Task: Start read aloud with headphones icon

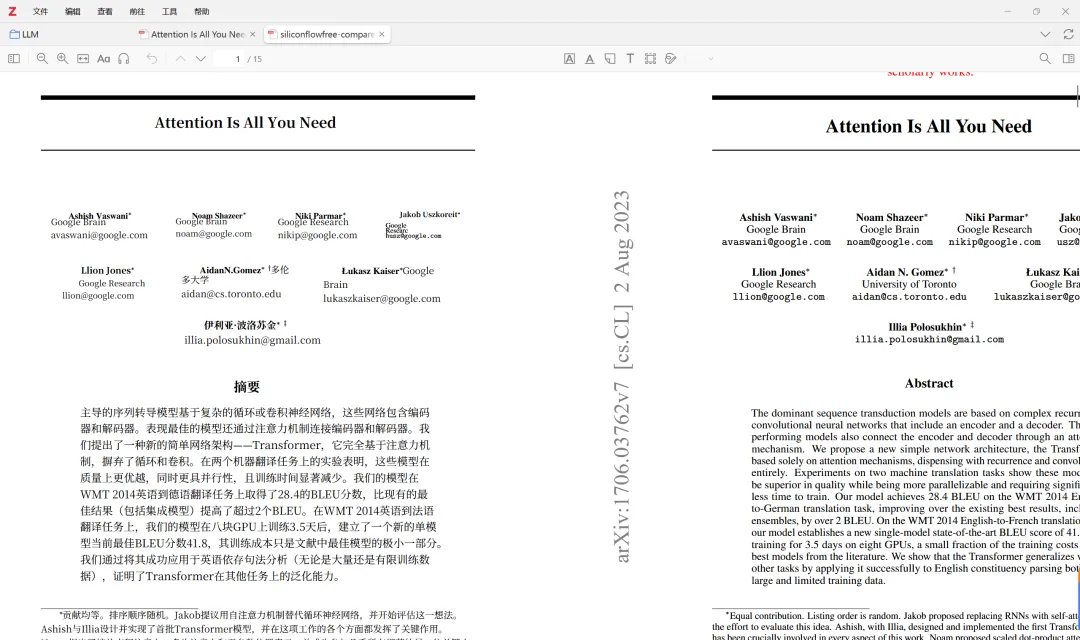Action: (x=124, y=59)
